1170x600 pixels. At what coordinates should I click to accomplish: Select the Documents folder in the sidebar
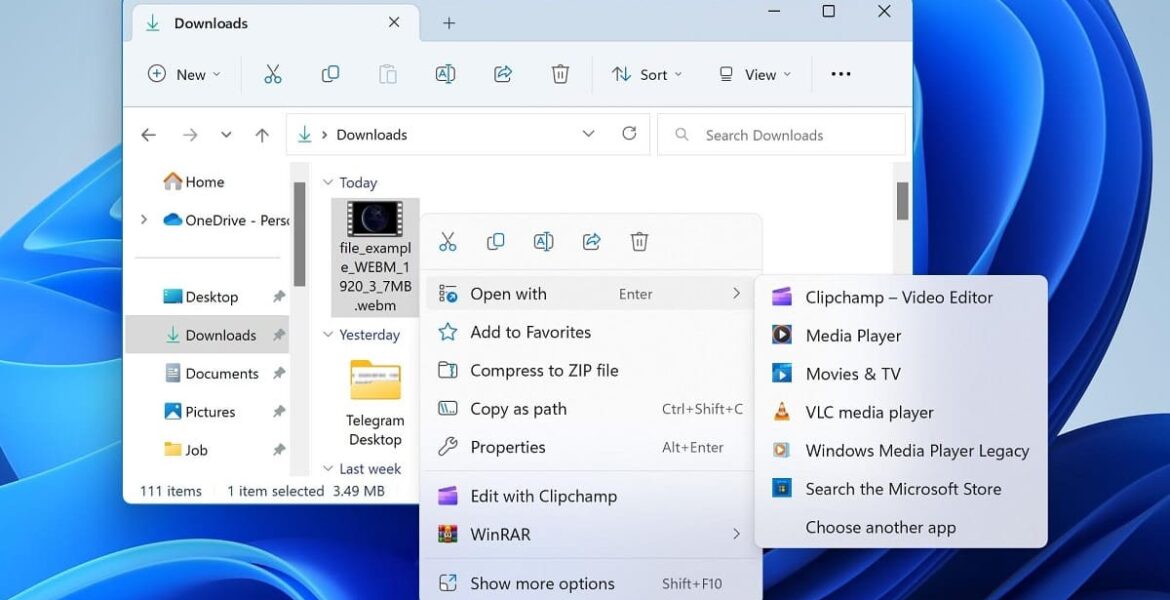221,373
